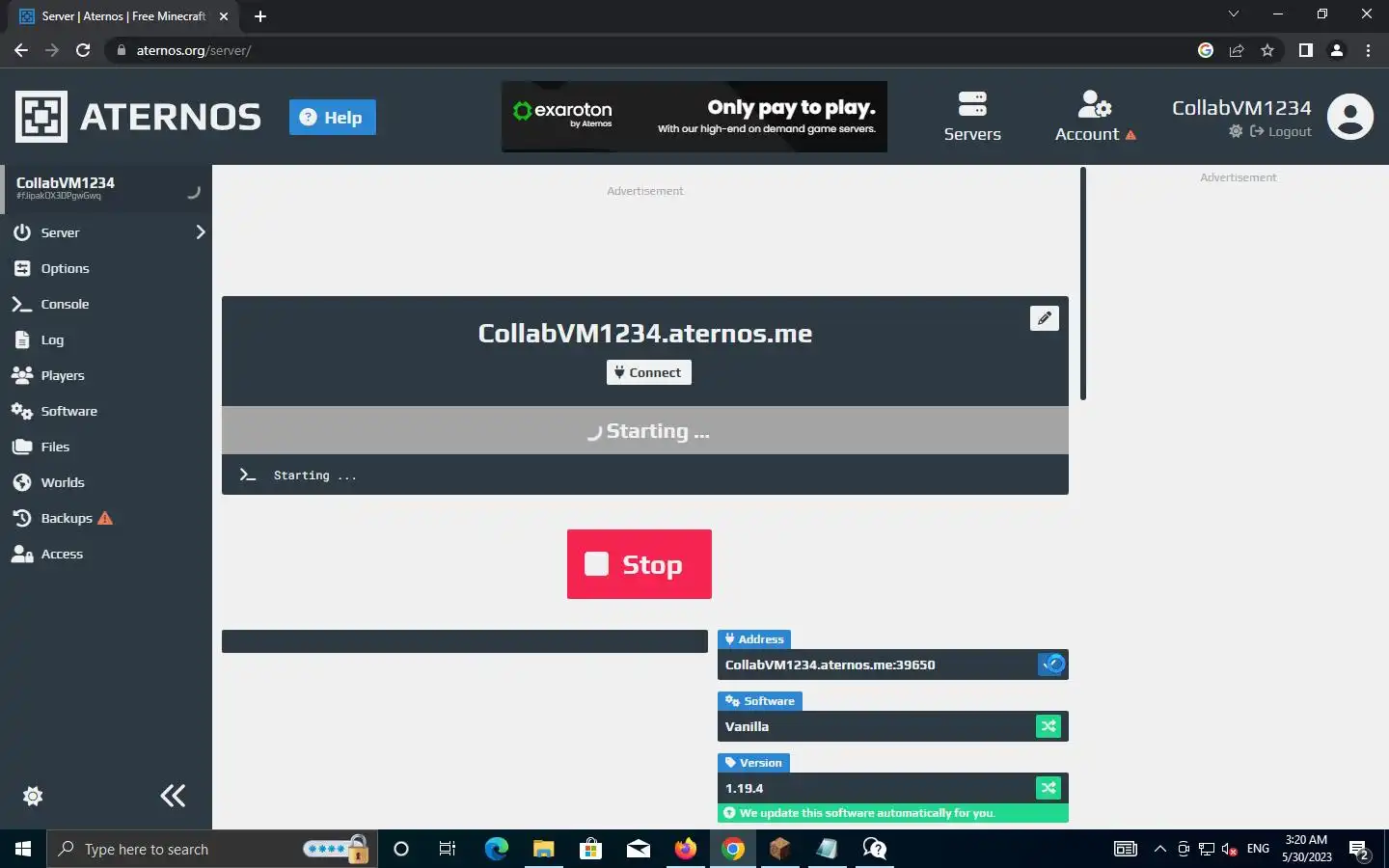Click the address bar URL
Screen dimensions: 1389x868
pos(194,50)
